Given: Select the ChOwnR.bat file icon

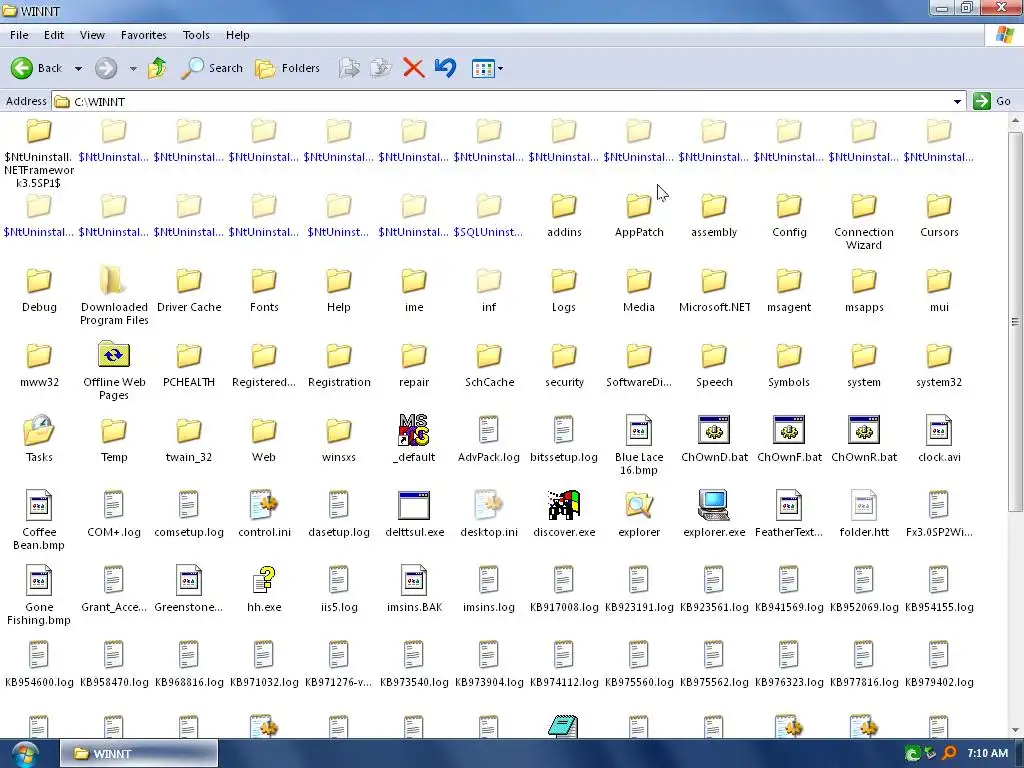Looking at the screenshot, I should (864, 430).
